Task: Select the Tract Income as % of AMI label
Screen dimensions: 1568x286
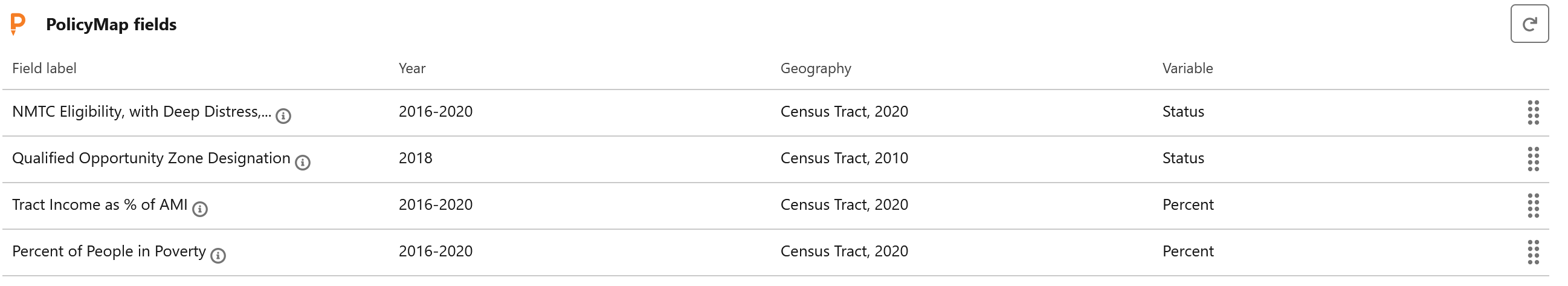Action: 100,205
